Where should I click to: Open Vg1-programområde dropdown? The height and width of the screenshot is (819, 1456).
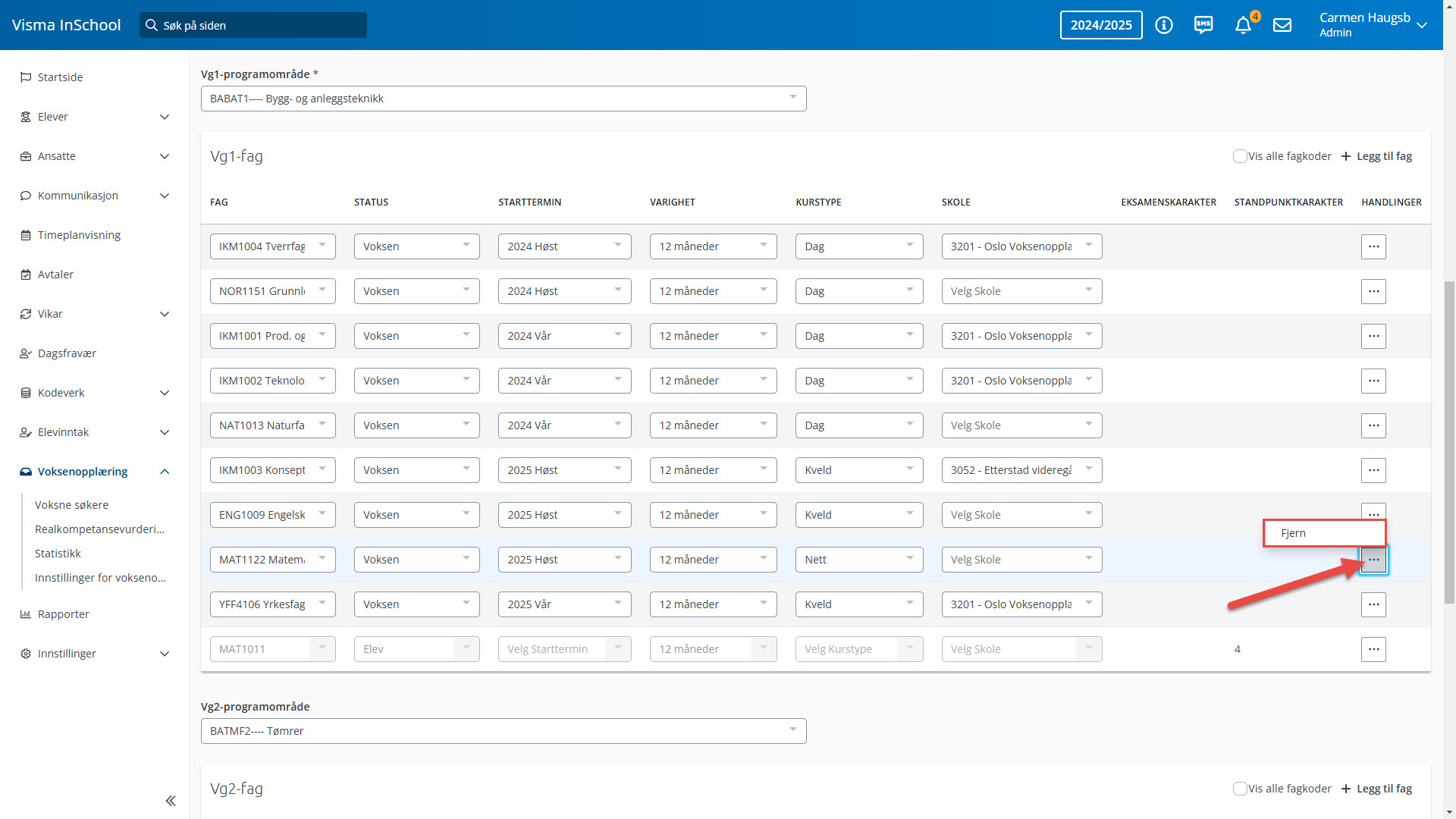[x=503, y=99]
